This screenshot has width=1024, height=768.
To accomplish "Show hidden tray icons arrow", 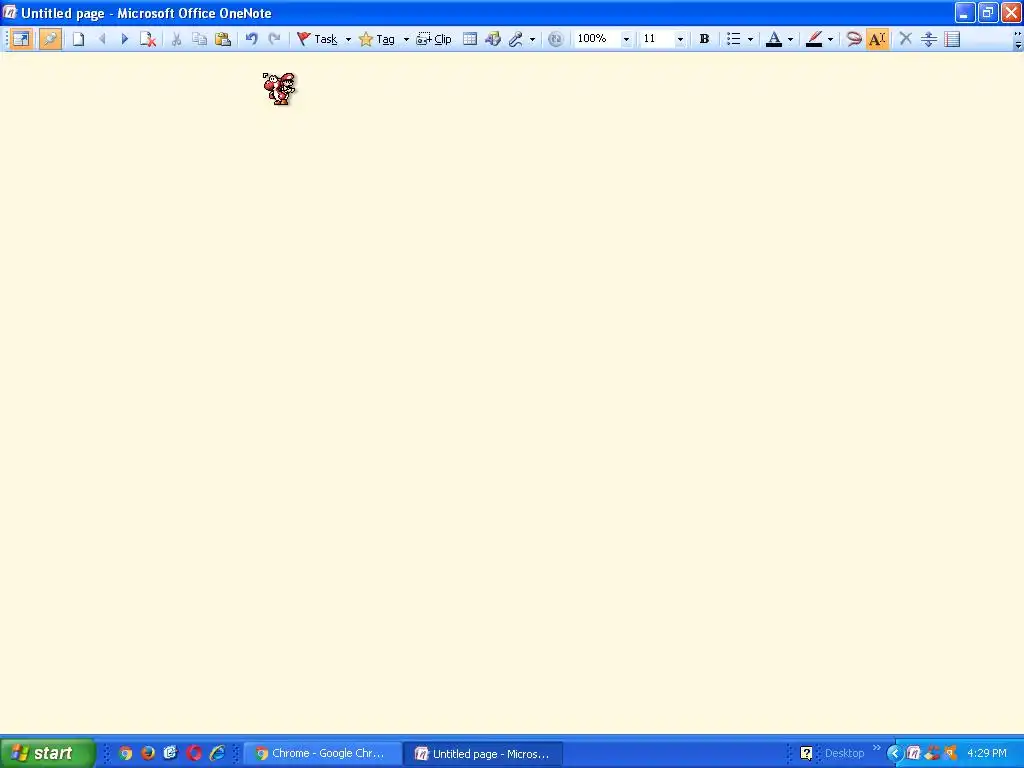I will (894, 754).
